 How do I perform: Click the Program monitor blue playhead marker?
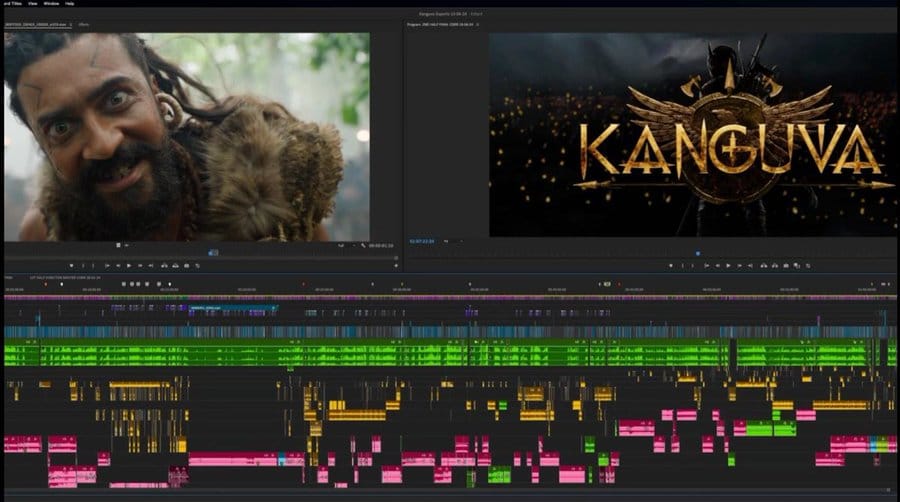point(697,253)
